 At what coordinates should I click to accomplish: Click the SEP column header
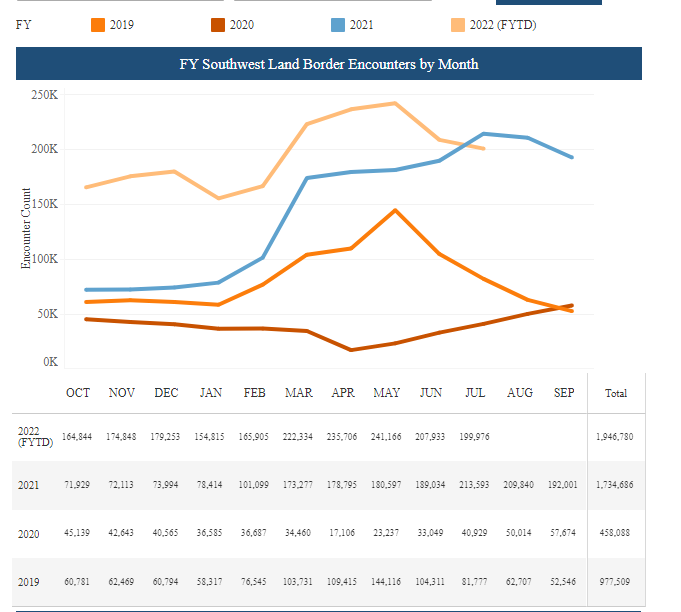(x=564, y=393)
